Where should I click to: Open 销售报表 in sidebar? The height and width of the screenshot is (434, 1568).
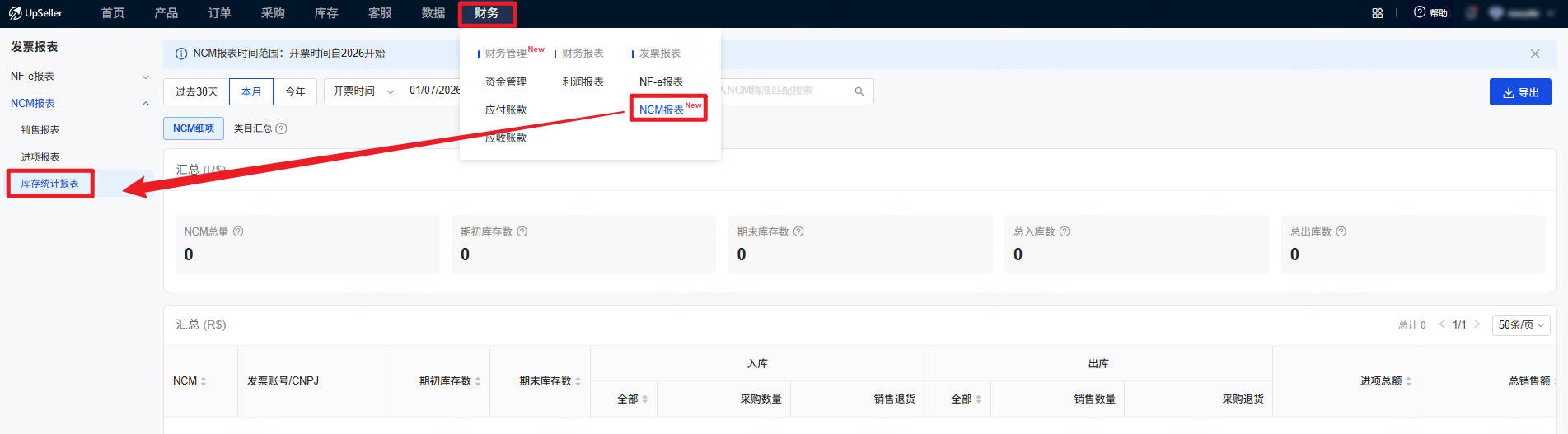(40, 130)
